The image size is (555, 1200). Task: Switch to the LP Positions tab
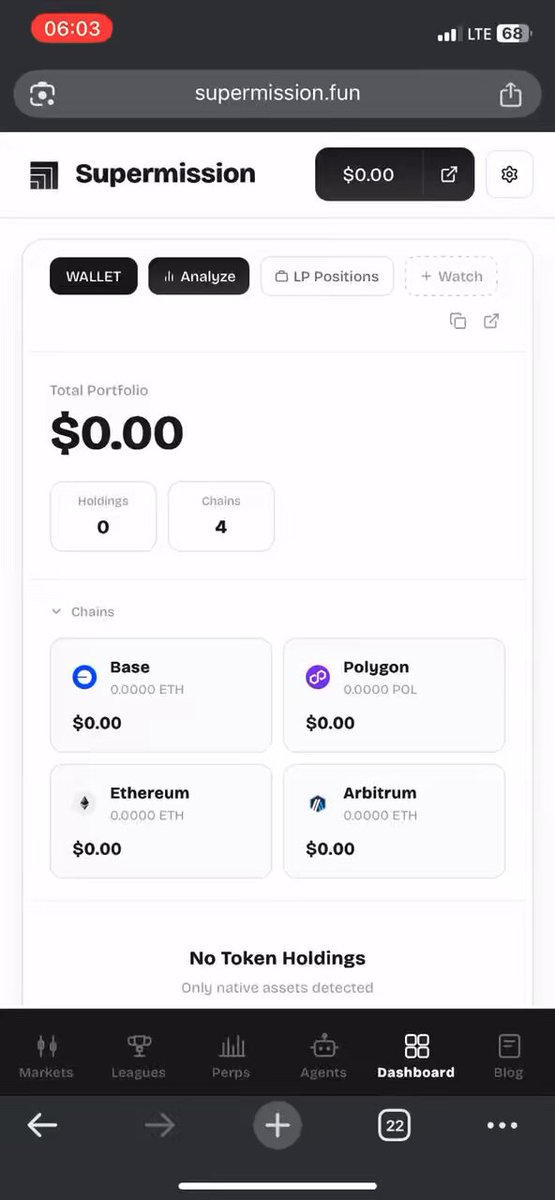[327, 276]
